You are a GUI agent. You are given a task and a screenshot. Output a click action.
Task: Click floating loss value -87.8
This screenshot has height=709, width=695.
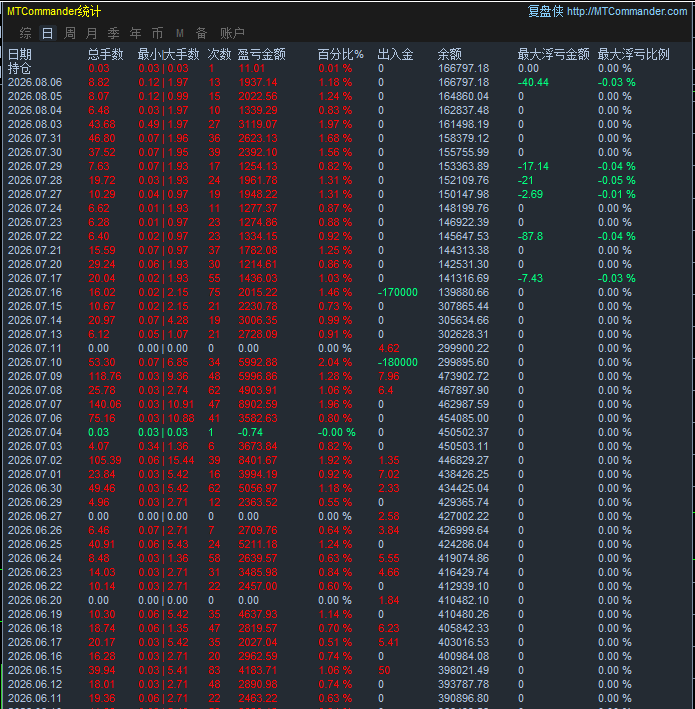click(530, 236)
